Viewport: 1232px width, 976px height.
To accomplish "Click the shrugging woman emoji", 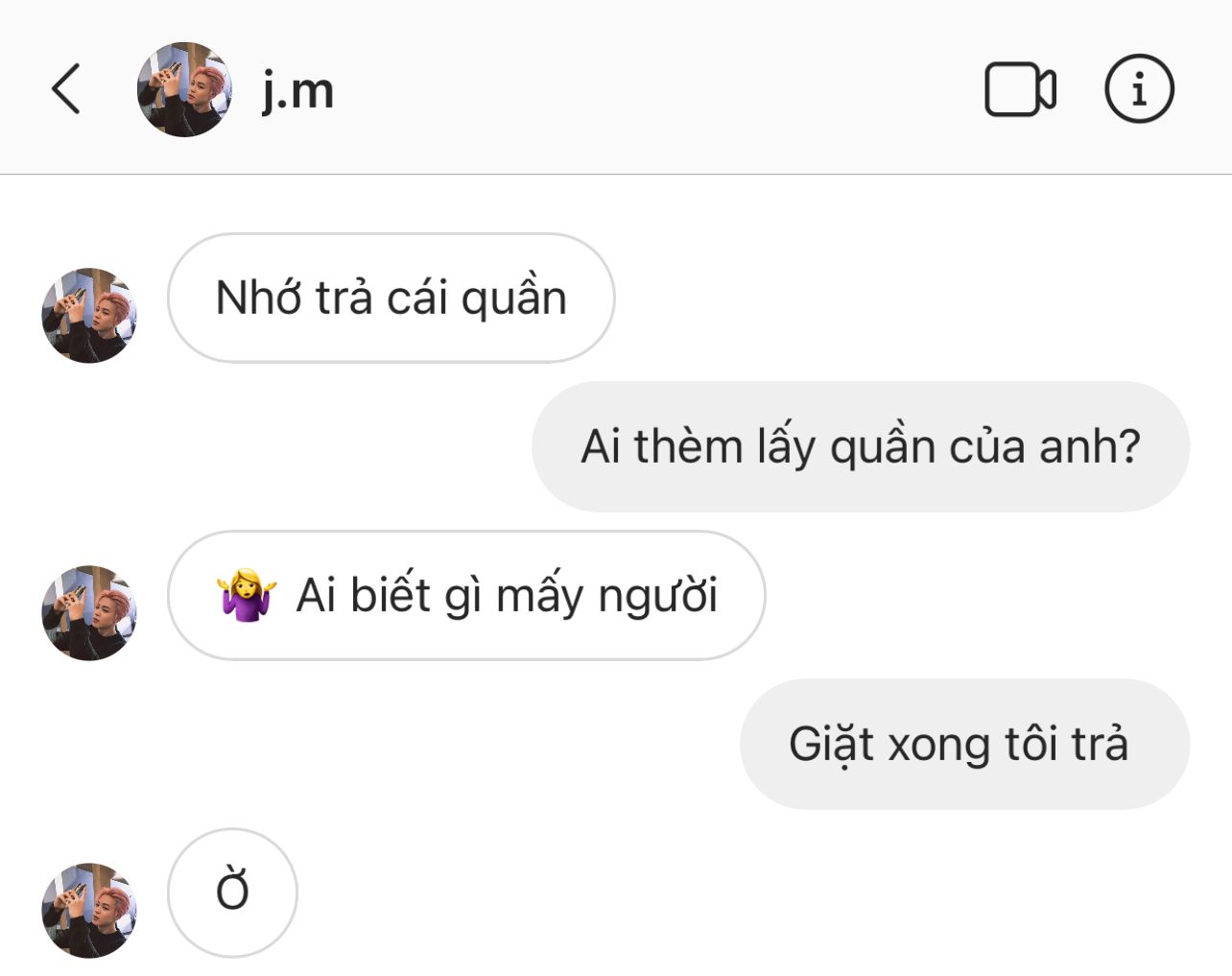I will pos(247,595).
